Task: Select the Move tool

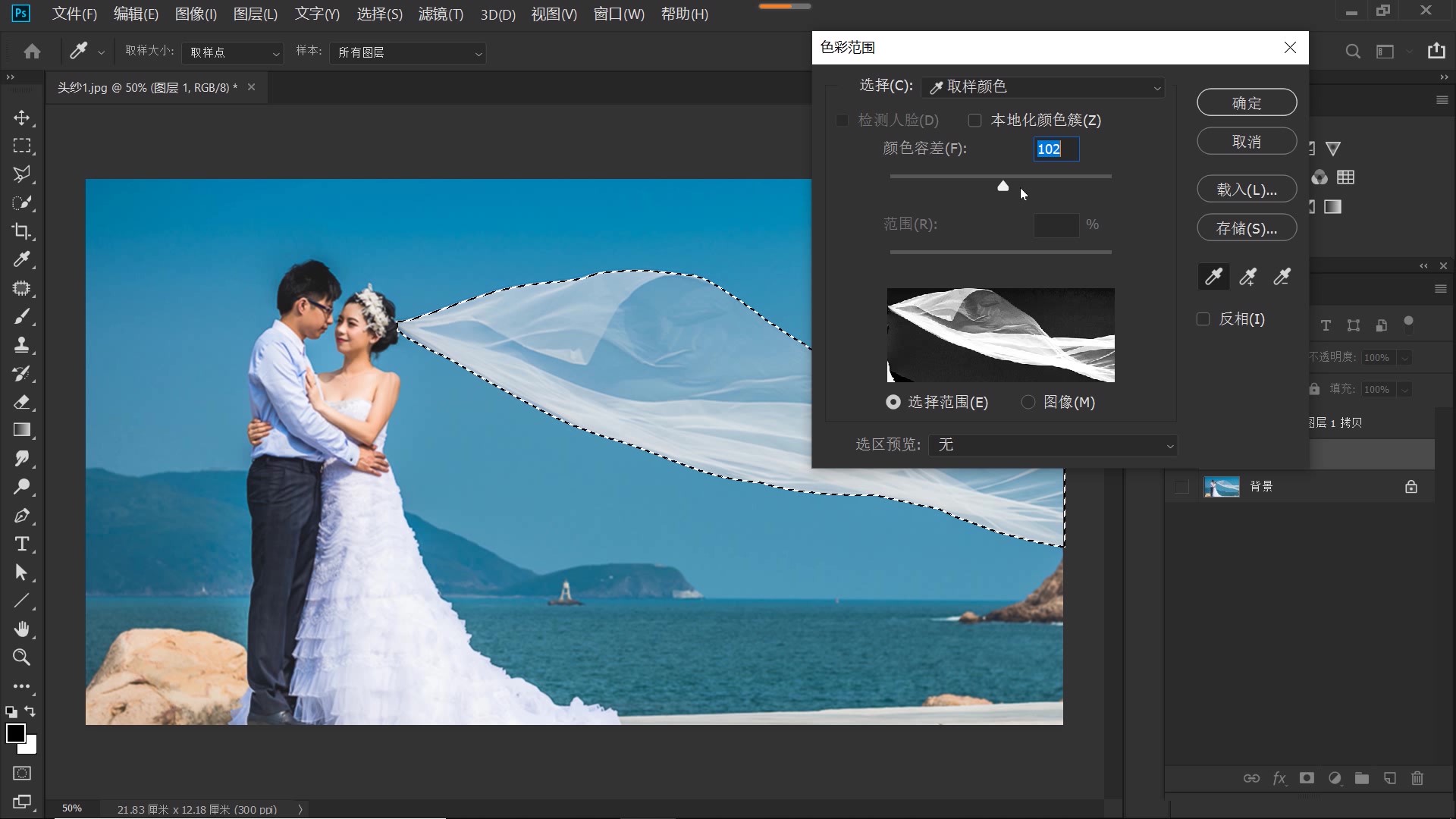Action: 22,118
